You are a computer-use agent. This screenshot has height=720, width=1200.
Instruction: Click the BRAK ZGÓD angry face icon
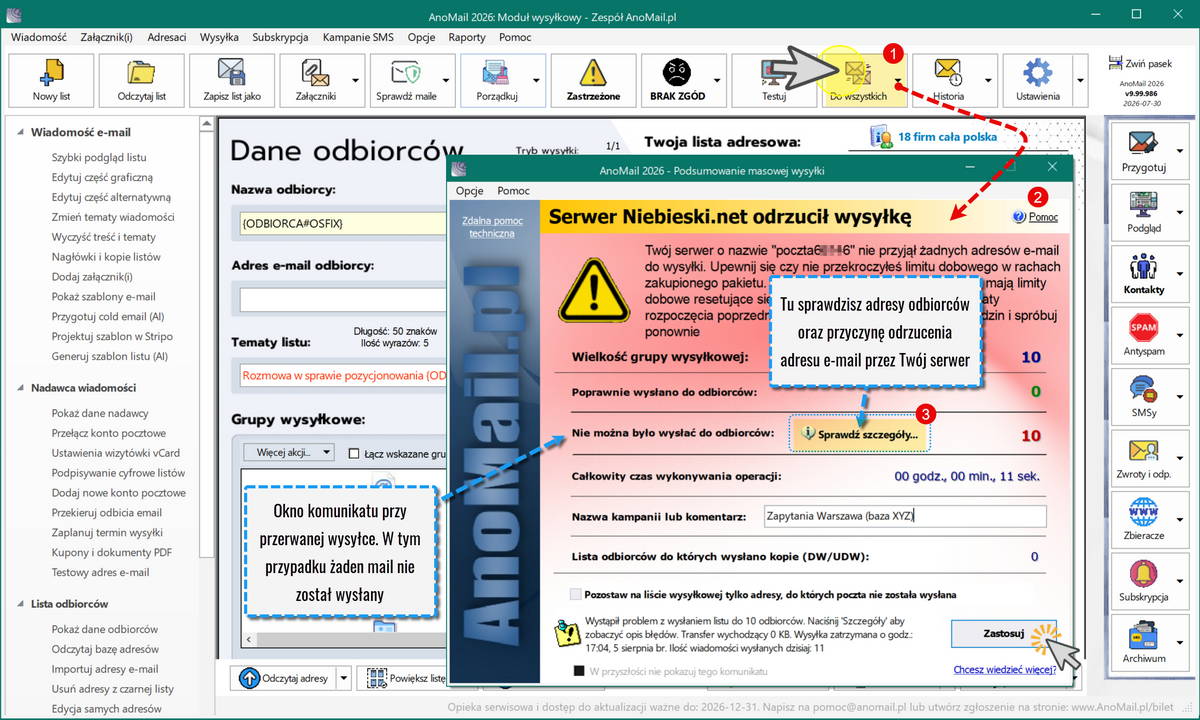click(678, 72)
